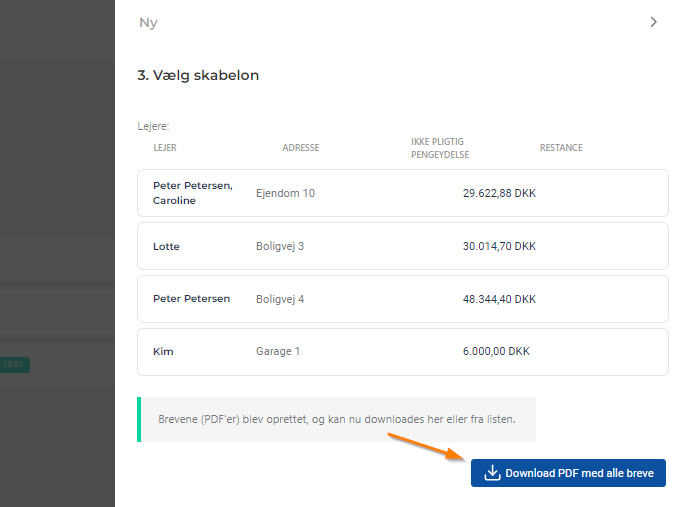
Task: Click the Brevene blev oprettet info message
Action: point(337,419)
